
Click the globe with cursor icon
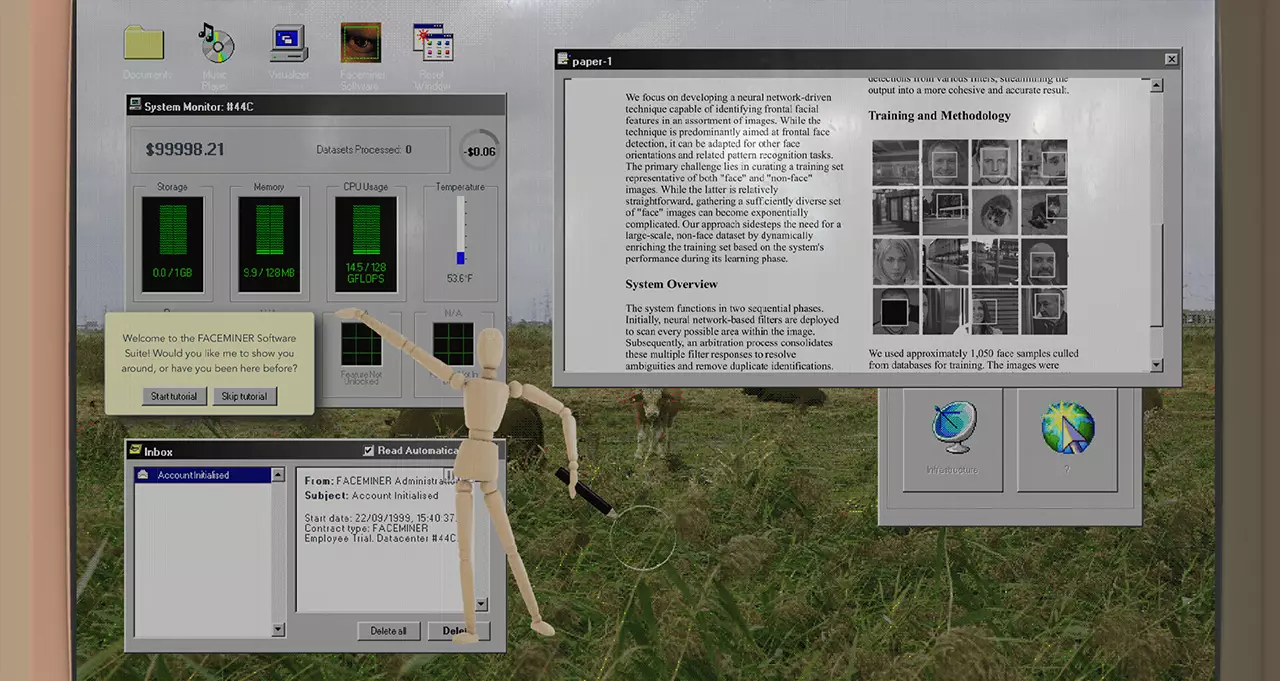(x=1067, y=430)
